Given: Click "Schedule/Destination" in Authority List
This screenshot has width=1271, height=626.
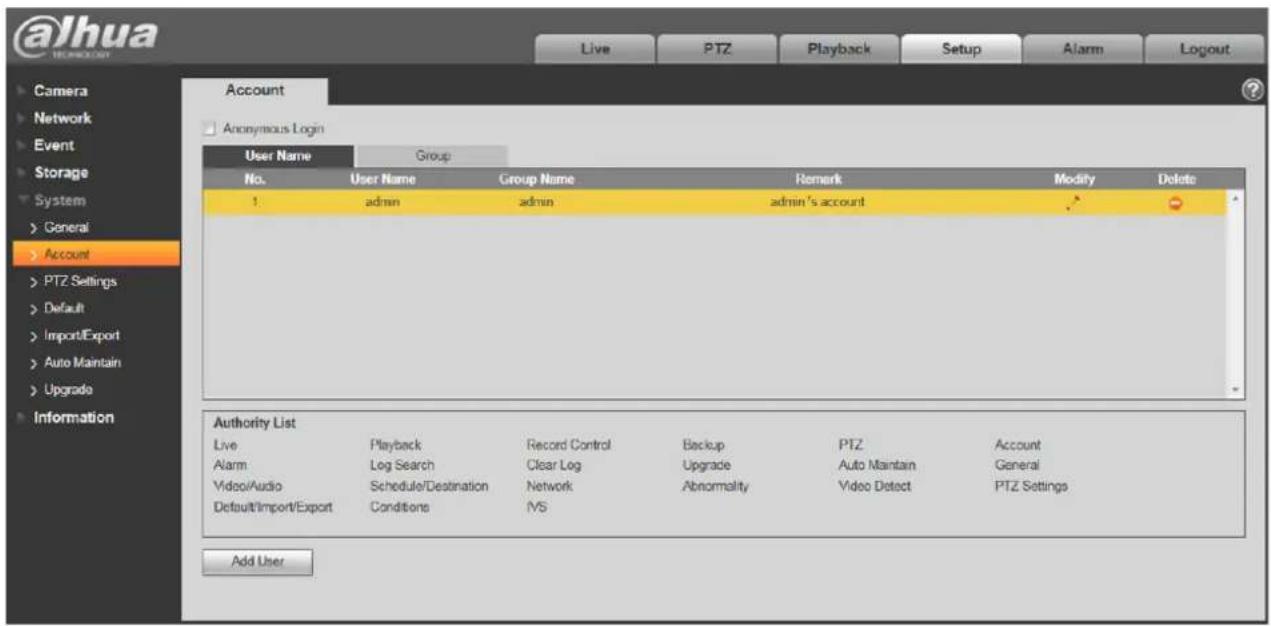Looking at the screenshot, I should [x=429, y=486].
